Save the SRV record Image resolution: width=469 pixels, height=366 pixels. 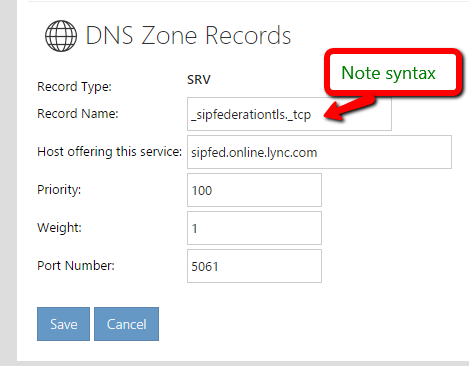(x=63, y=324)
